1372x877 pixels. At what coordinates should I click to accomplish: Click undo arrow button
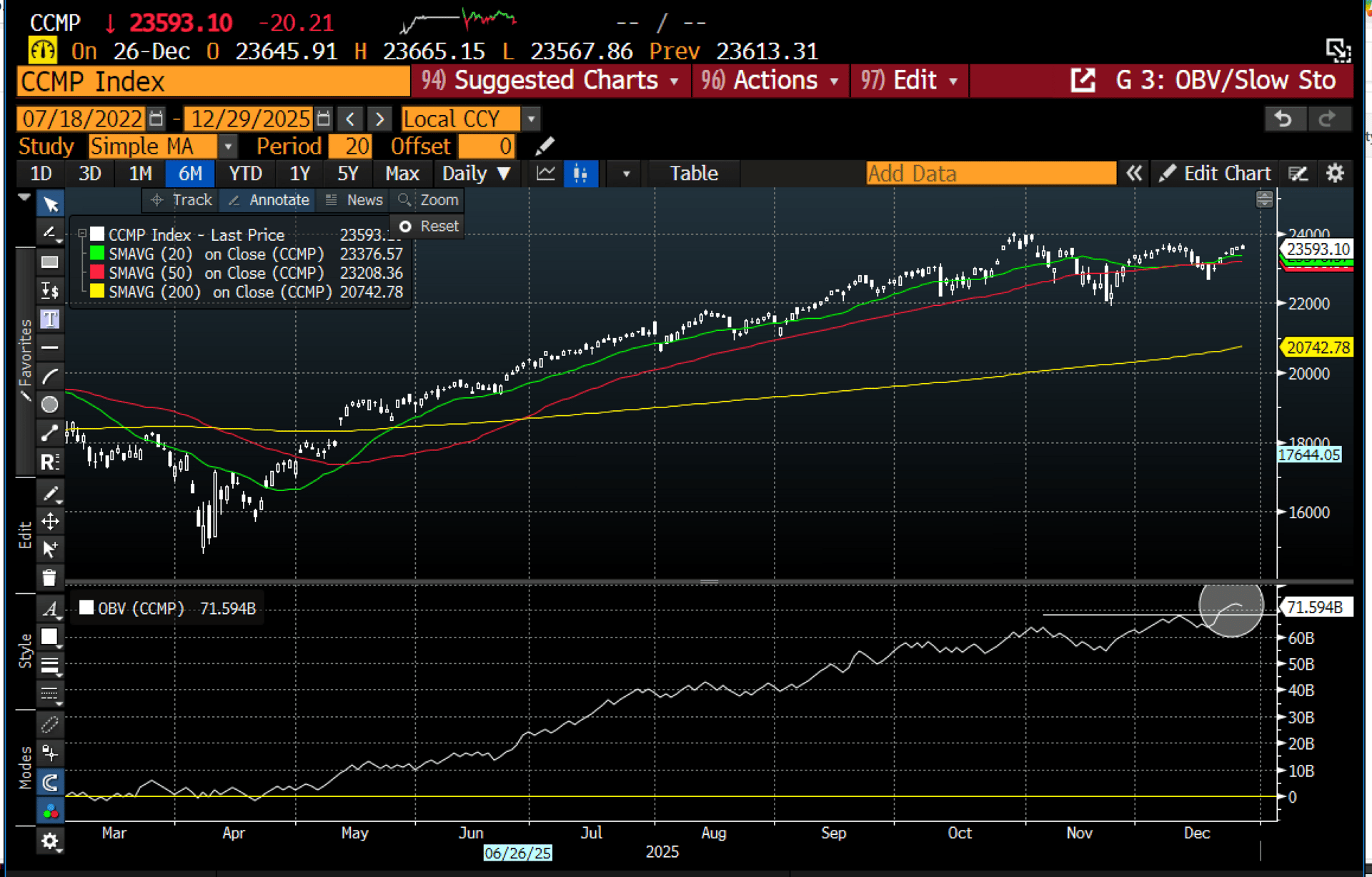pyautogui.click(x=1283, y=119)
